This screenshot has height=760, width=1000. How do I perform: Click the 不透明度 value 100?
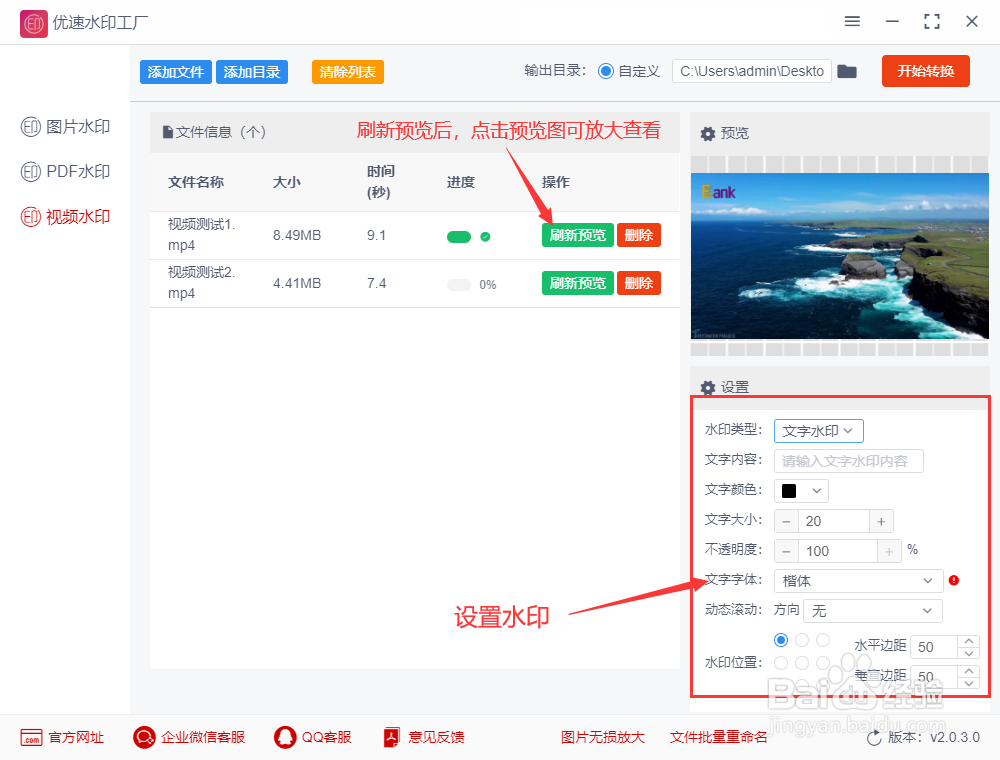837,552
